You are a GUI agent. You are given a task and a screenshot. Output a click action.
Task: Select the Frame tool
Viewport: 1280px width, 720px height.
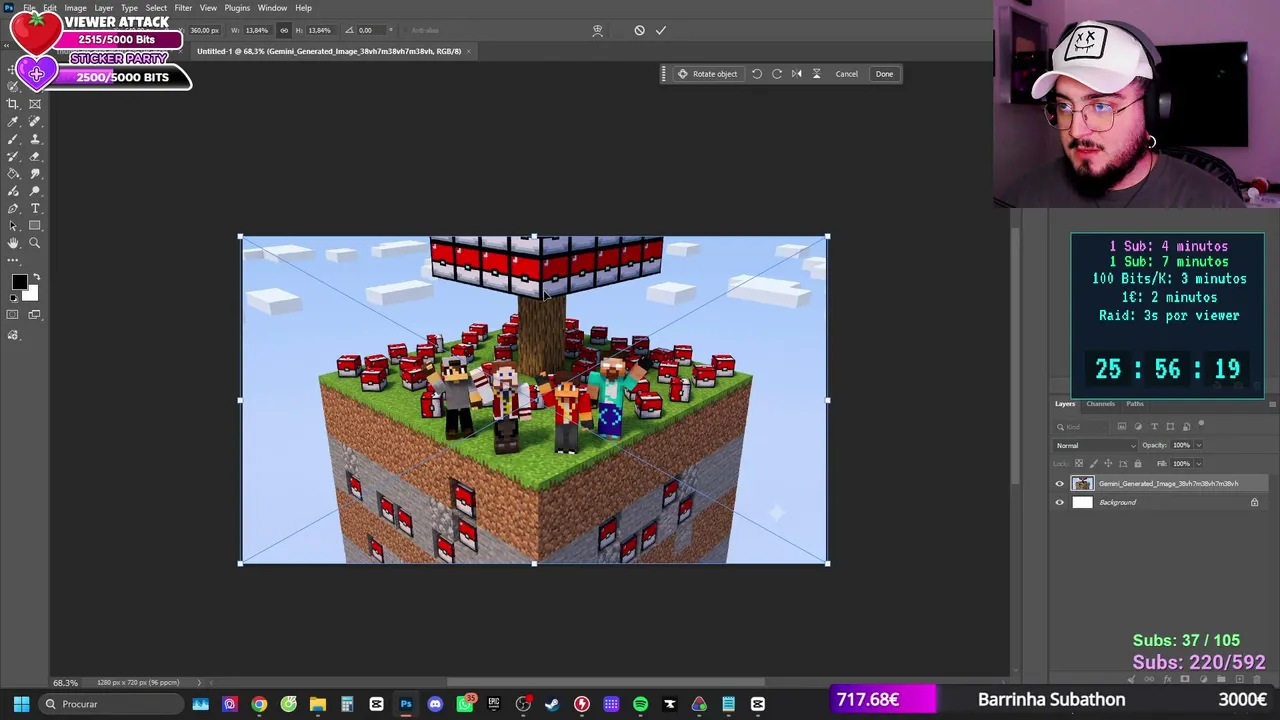coord(35,104)
